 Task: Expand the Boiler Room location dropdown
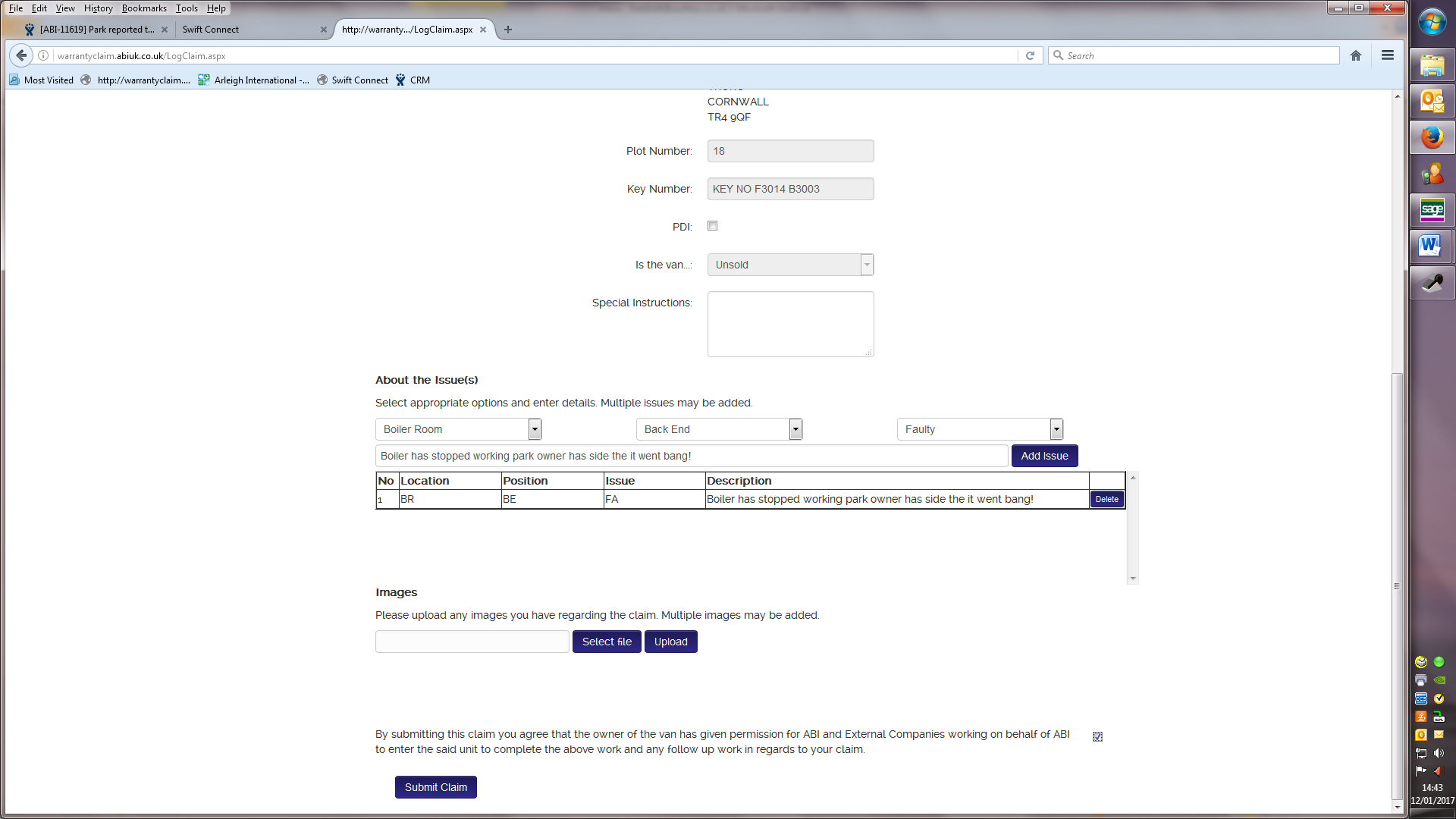(x=535, y=429)
